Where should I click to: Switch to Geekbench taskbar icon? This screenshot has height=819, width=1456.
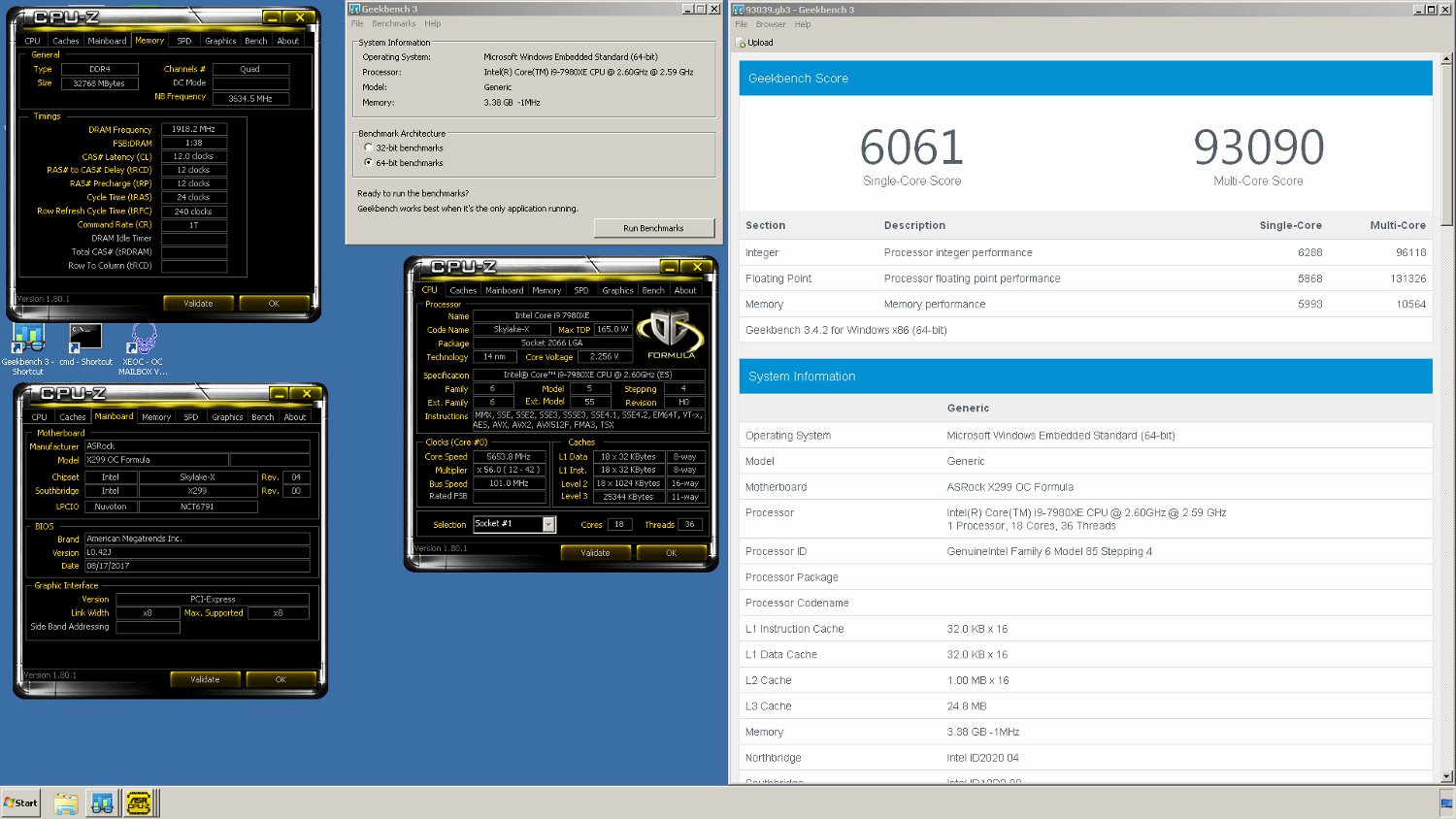click(102, 803)
